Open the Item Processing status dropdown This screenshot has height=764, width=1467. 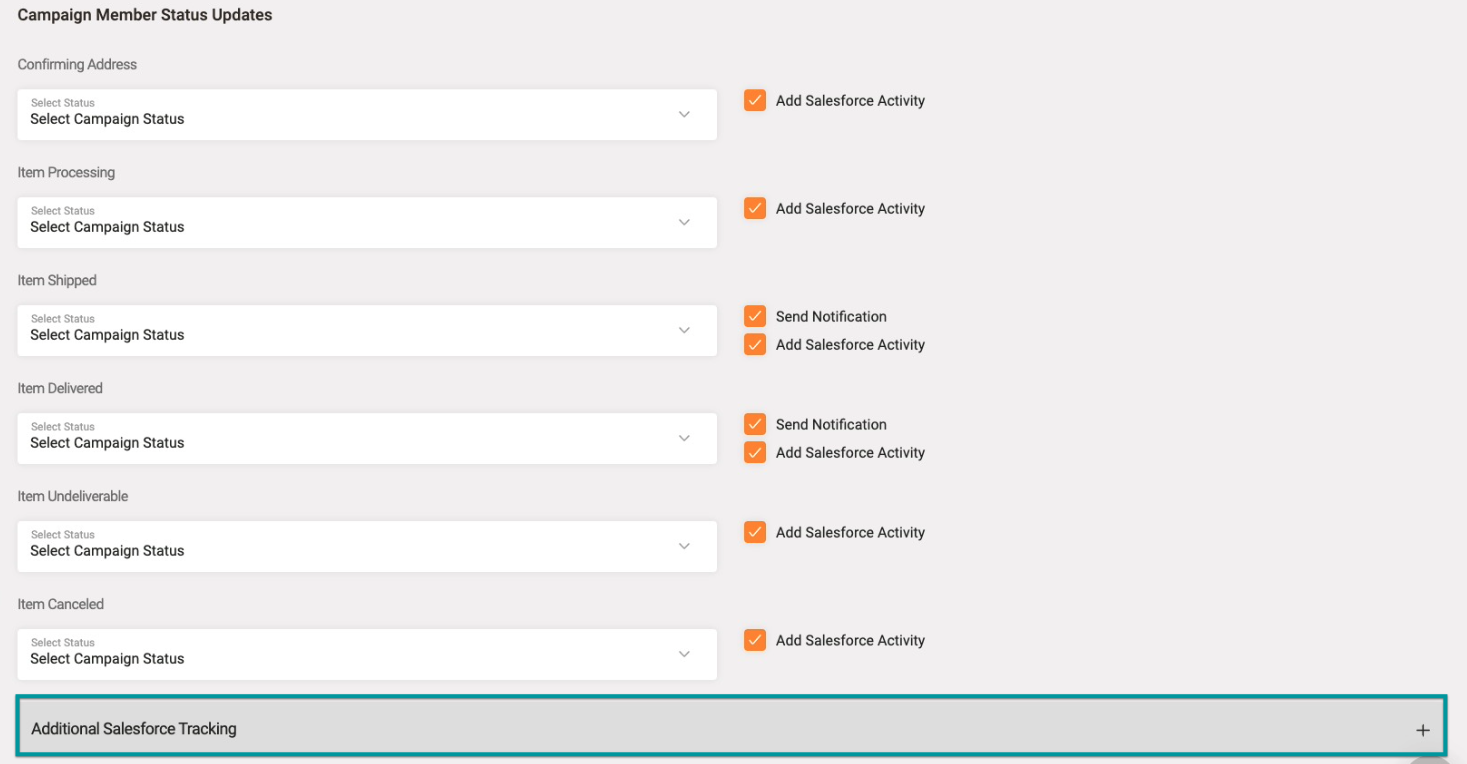(x=366, y=223)
